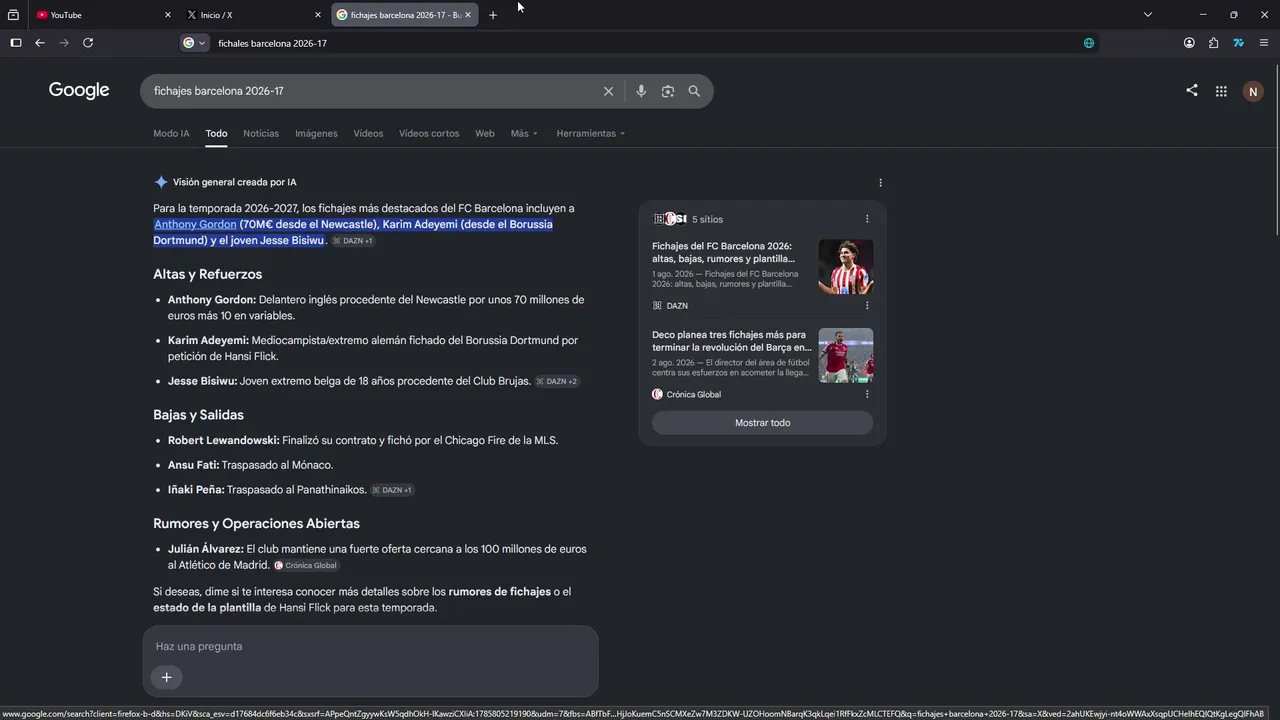Select the Bajas y Salidas heading
This screenshot has height=720, width=1280.
tap(198, 415)
